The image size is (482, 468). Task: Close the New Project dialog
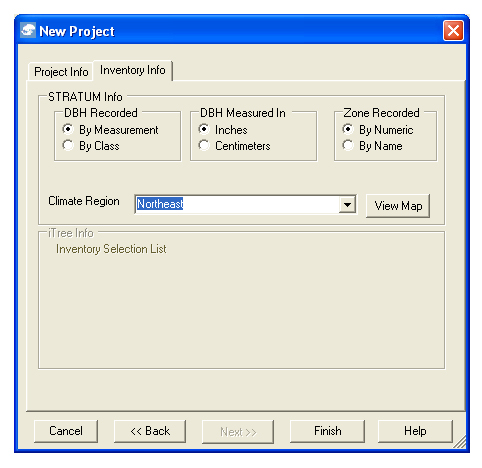[453, 31]
